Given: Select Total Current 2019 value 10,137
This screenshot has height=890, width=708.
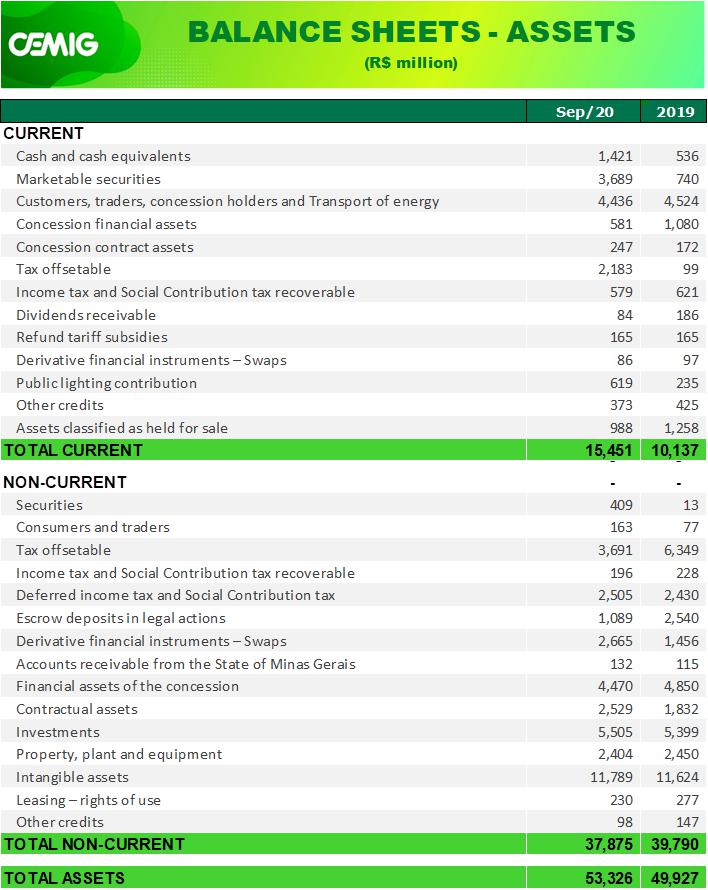Looking at the screenshot, I should tap(675, 450).
